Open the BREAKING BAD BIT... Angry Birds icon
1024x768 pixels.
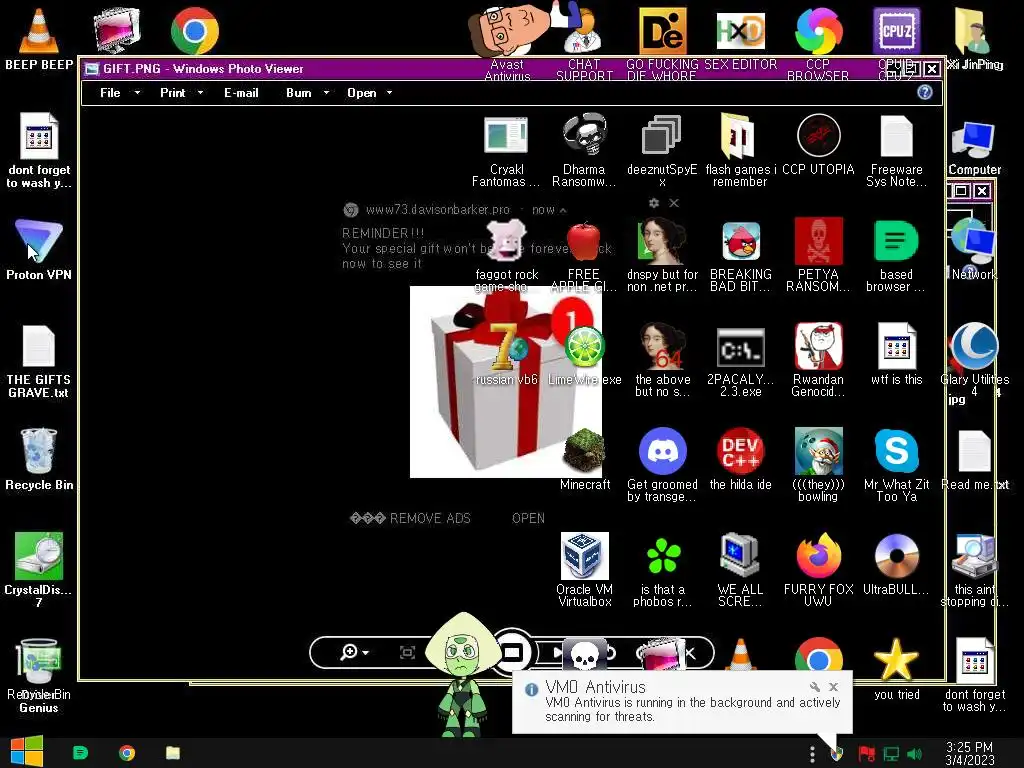click(x=741, y=242)
